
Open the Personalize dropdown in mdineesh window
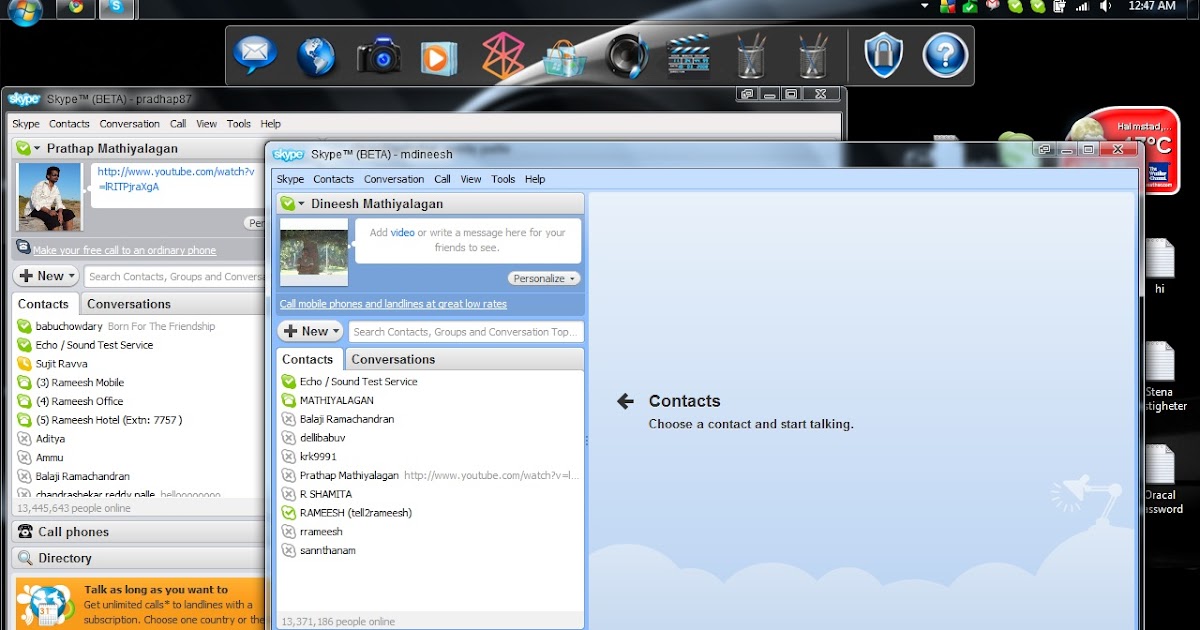544,278
